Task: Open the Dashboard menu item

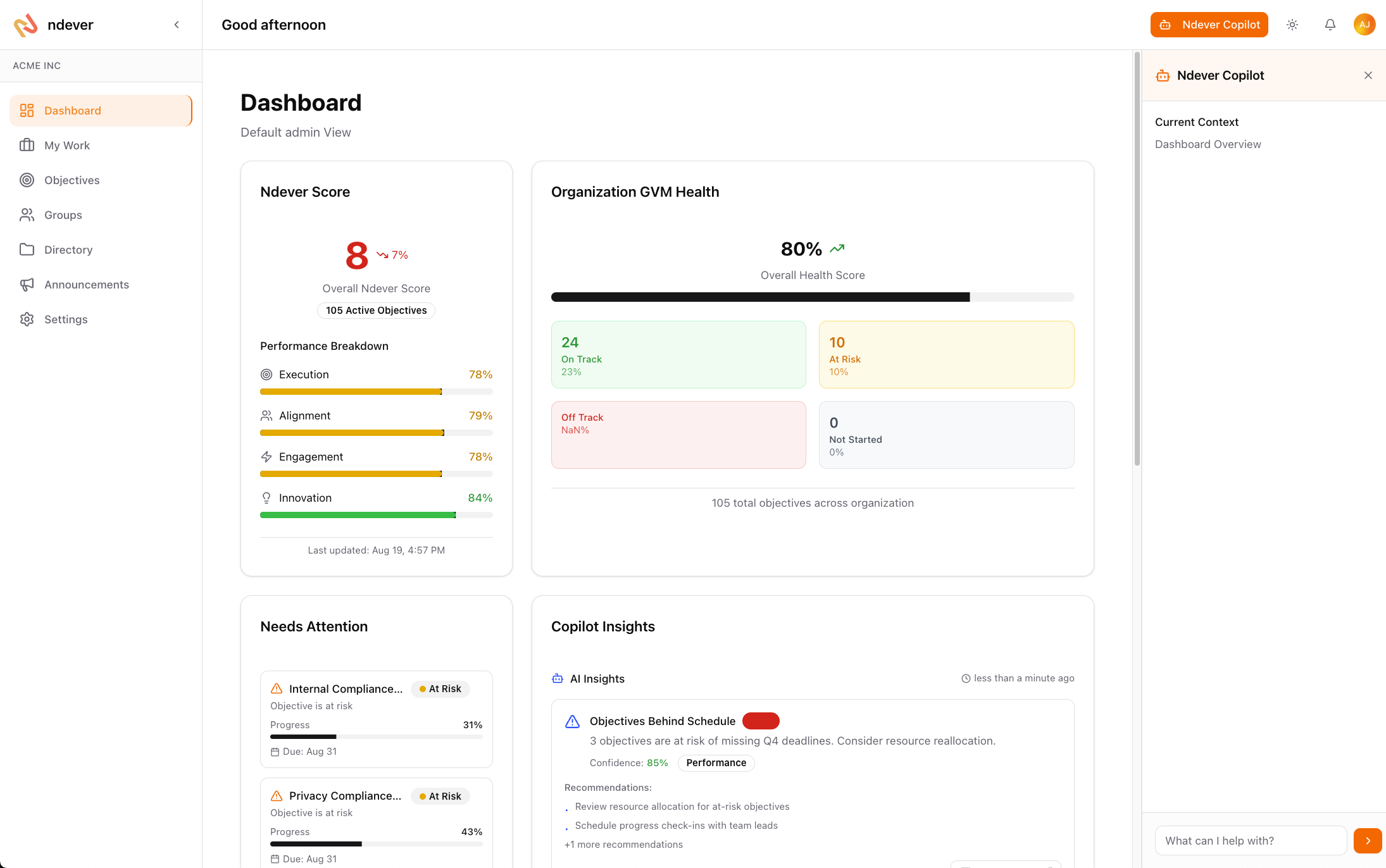Action: coord(101,111)
